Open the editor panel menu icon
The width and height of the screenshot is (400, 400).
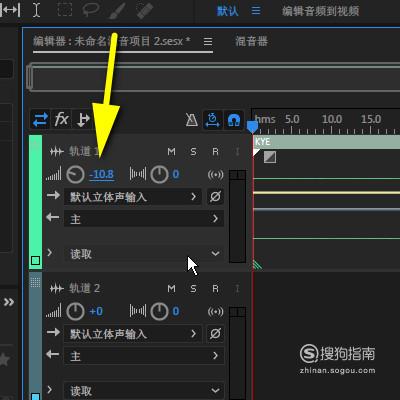[208, 41]
